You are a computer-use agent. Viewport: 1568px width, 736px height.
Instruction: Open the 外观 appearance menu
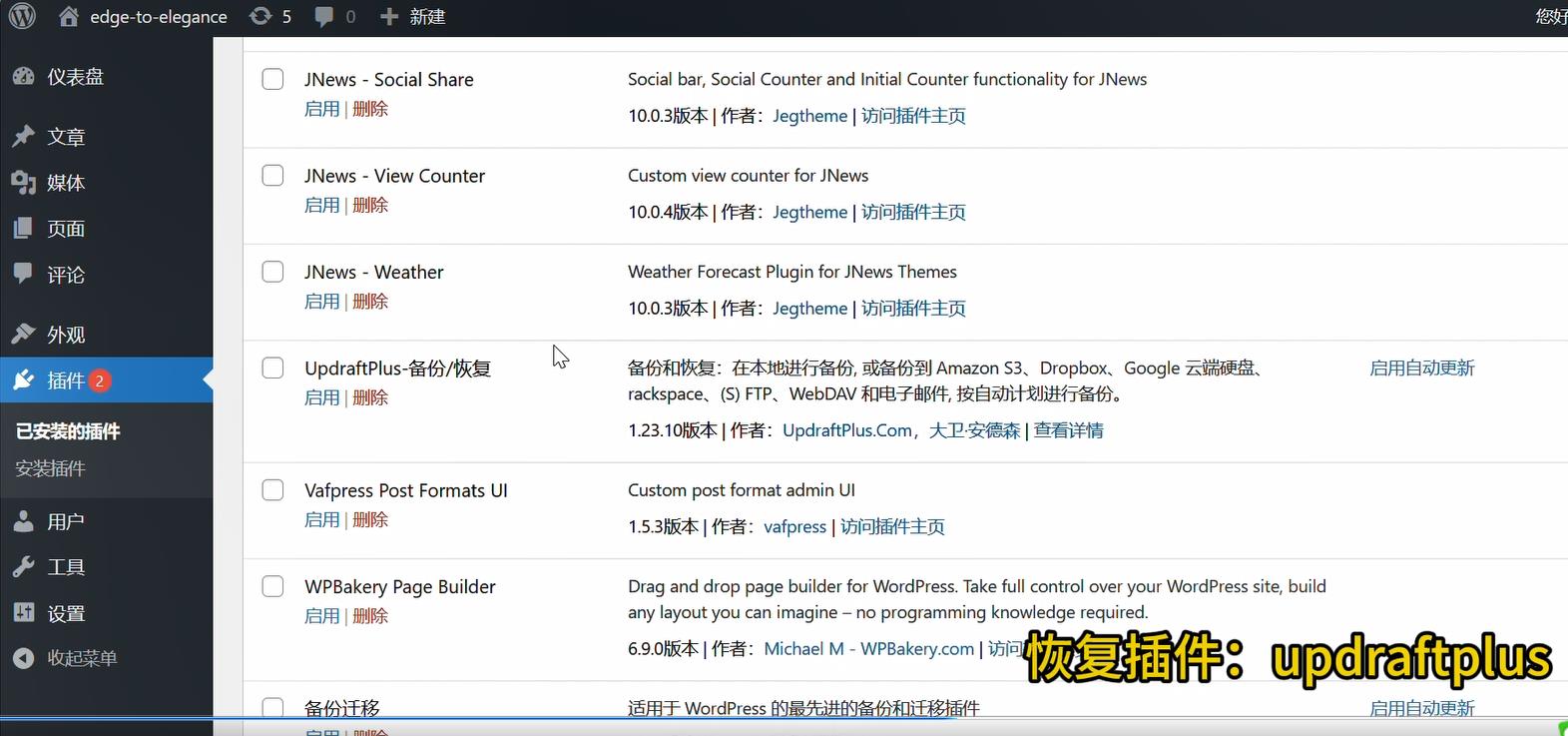point(66,335)
